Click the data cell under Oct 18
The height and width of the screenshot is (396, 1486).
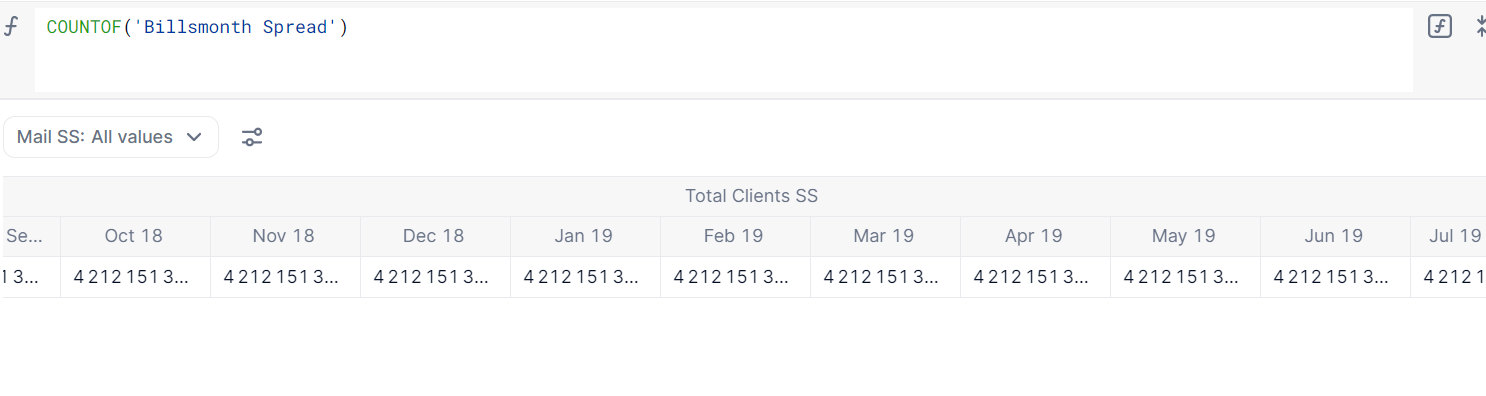135,277
